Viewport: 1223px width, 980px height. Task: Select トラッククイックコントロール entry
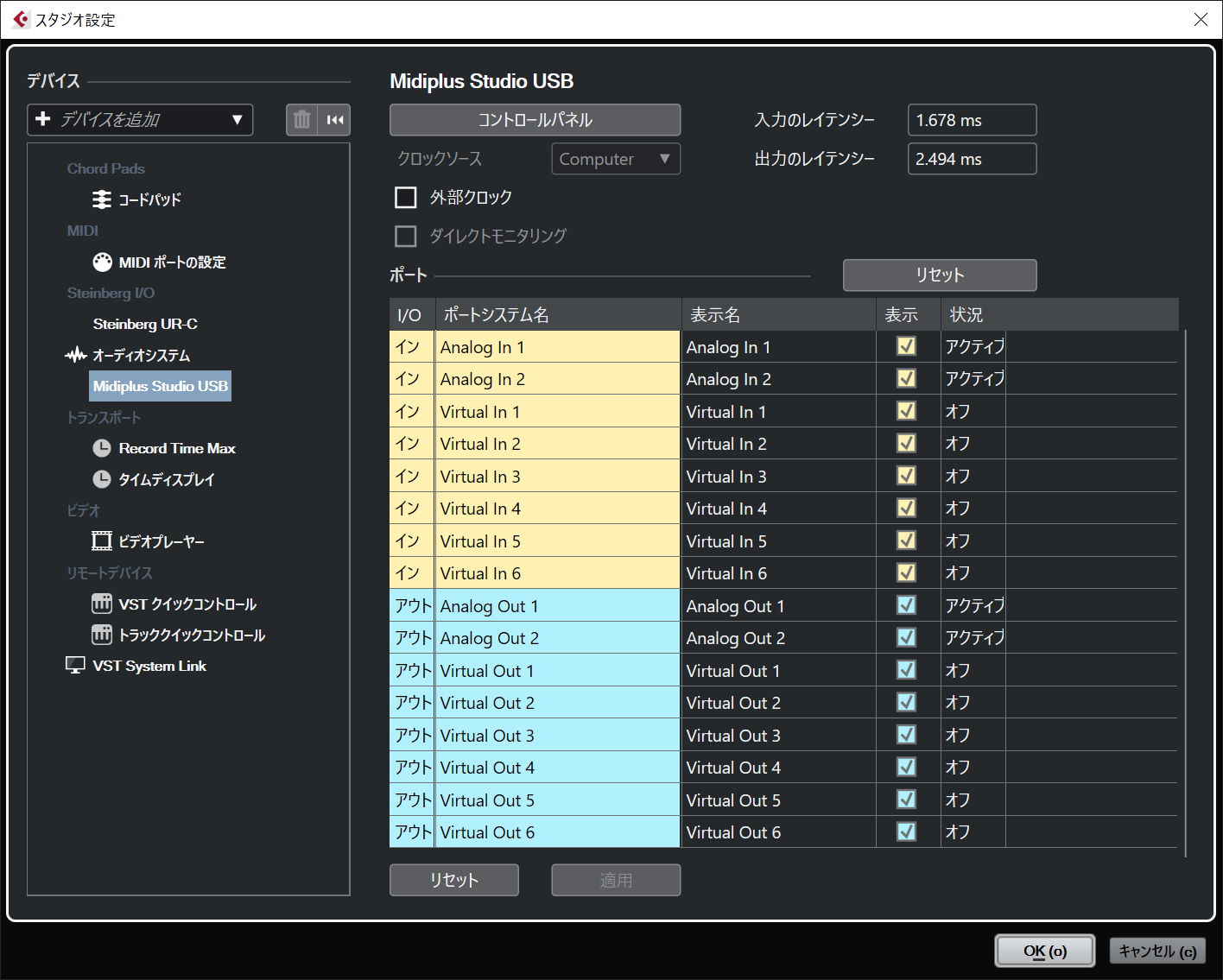click(x=192, y=635)
